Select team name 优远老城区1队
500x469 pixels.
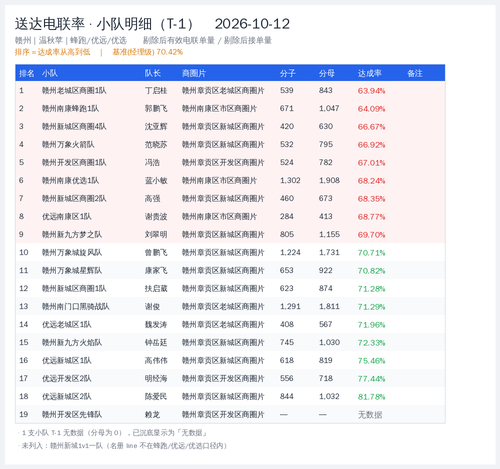[x=67, y=324]
